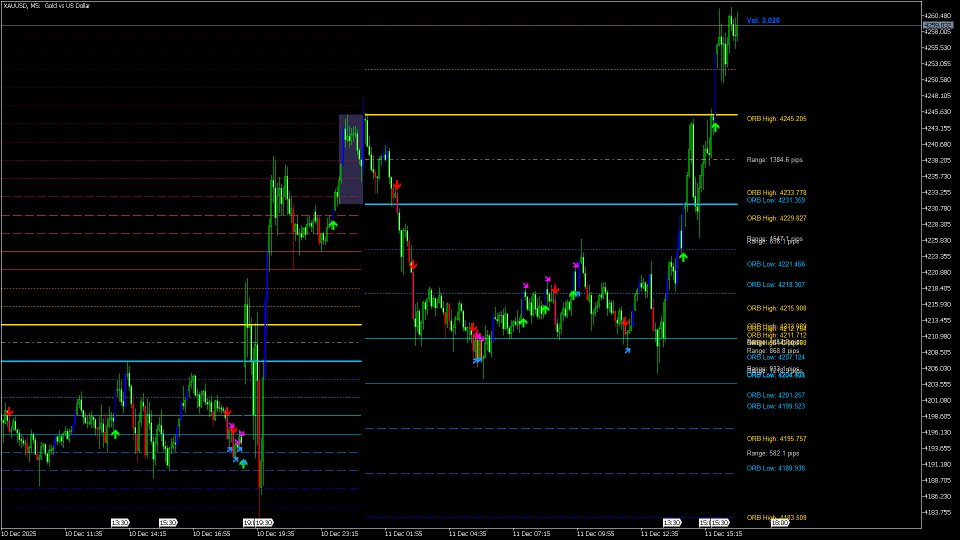Click the Range: 1384.6 pips label

774,160
